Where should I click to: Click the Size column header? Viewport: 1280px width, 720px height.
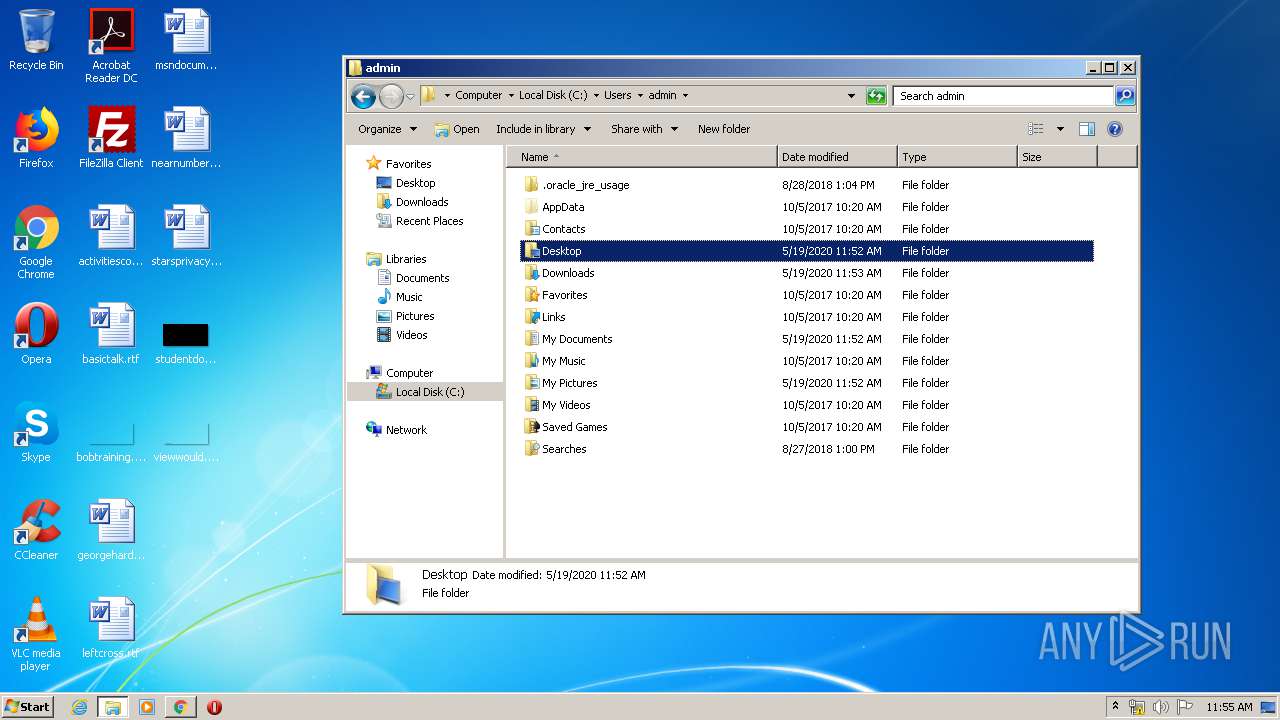[1057, 157]
